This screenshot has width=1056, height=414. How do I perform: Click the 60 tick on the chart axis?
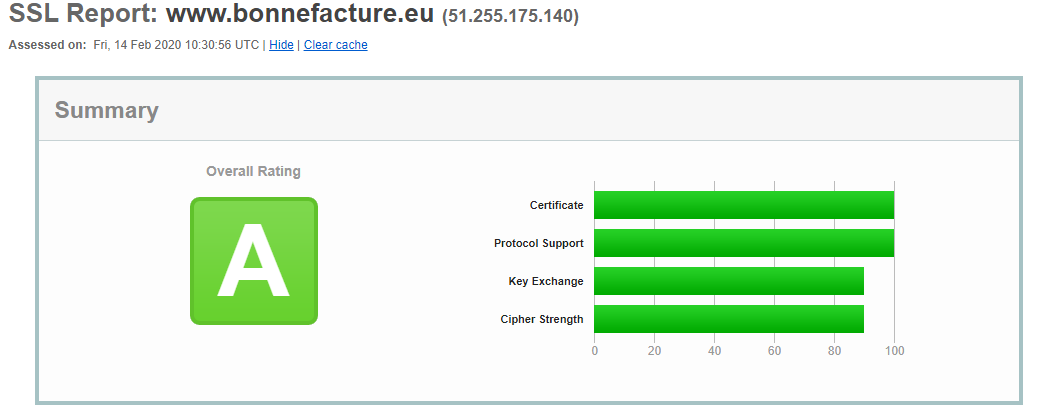[774, 351]
